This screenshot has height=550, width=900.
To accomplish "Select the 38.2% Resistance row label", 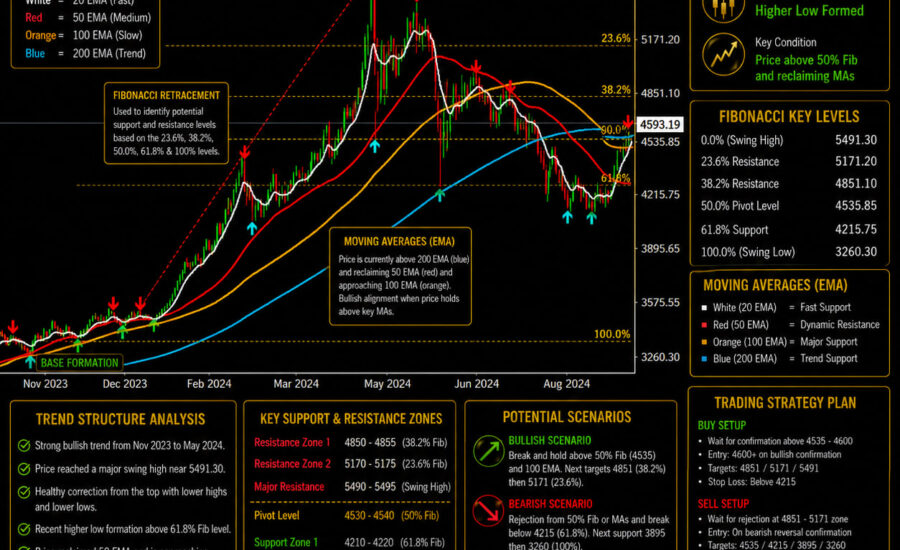I will (740, 184).
